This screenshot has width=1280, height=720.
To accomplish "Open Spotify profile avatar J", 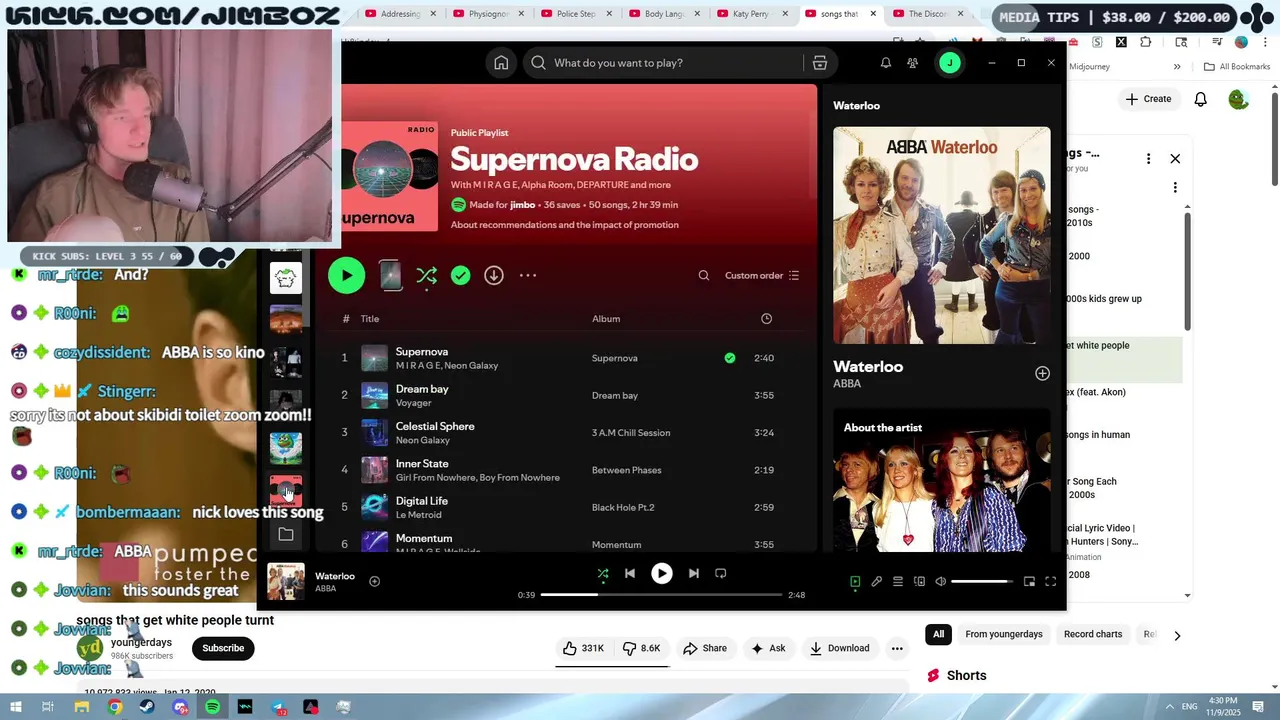I will [949, 63].
